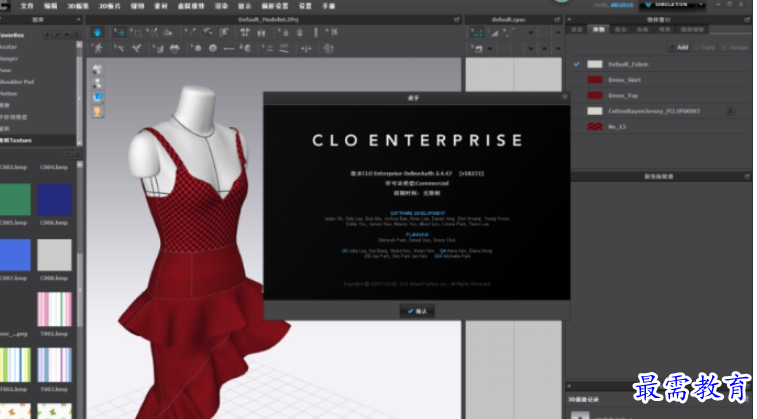Toggle the blue checkmark on Default_Fabric

(576, 64)
